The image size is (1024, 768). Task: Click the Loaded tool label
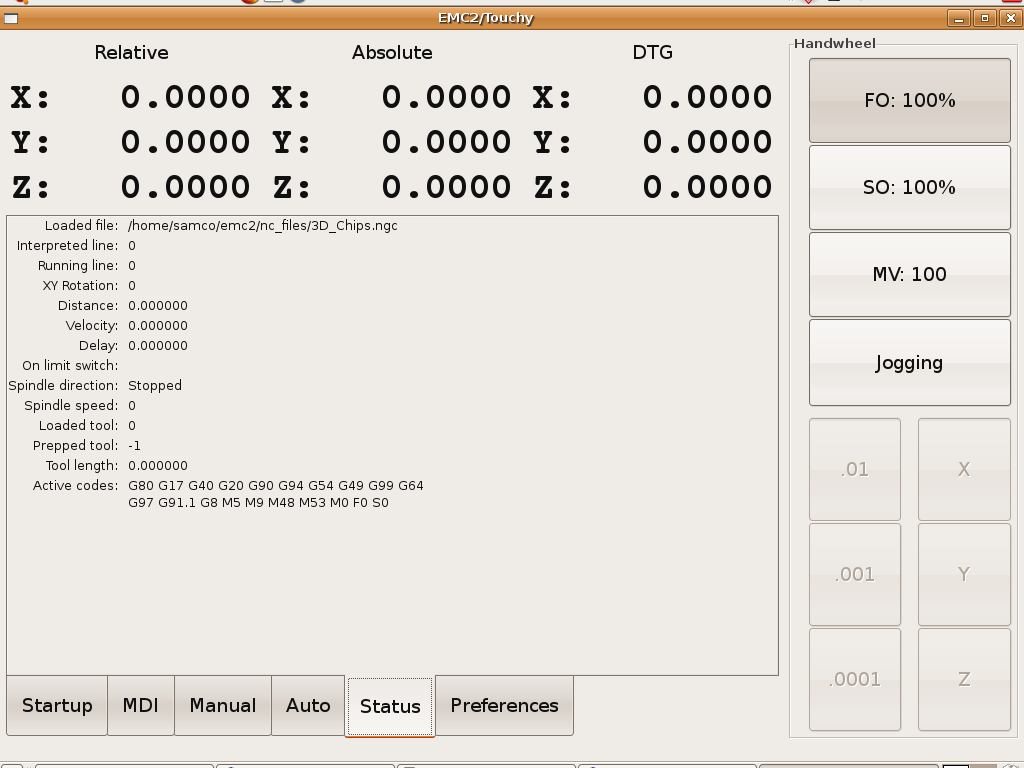[x=78, y=426]
